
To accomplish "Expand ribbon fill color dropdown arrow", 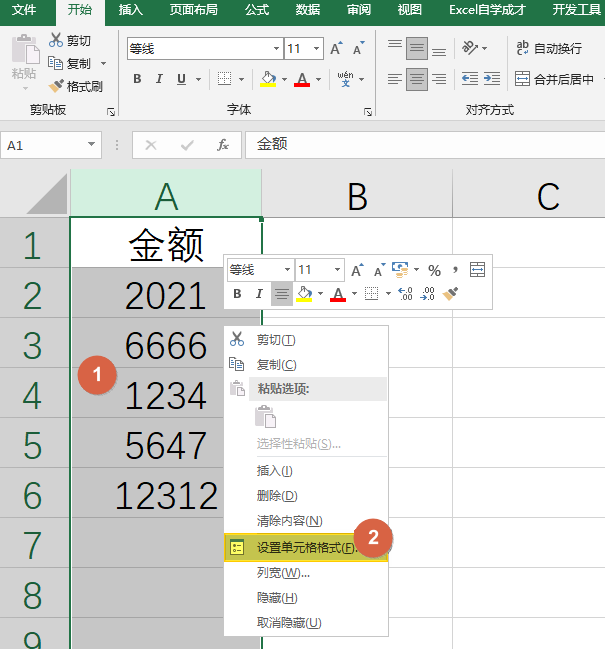I will [284, 79].
